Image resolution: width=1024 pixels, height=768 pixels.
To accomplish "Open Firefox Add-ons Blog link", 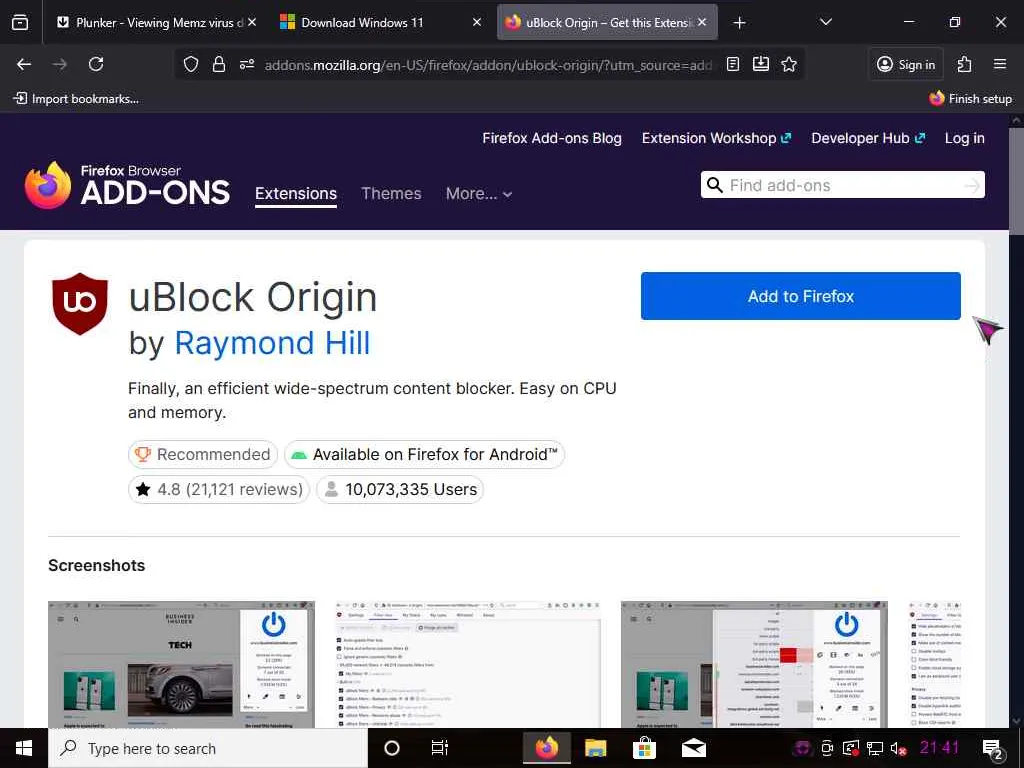I will [552, 138].
